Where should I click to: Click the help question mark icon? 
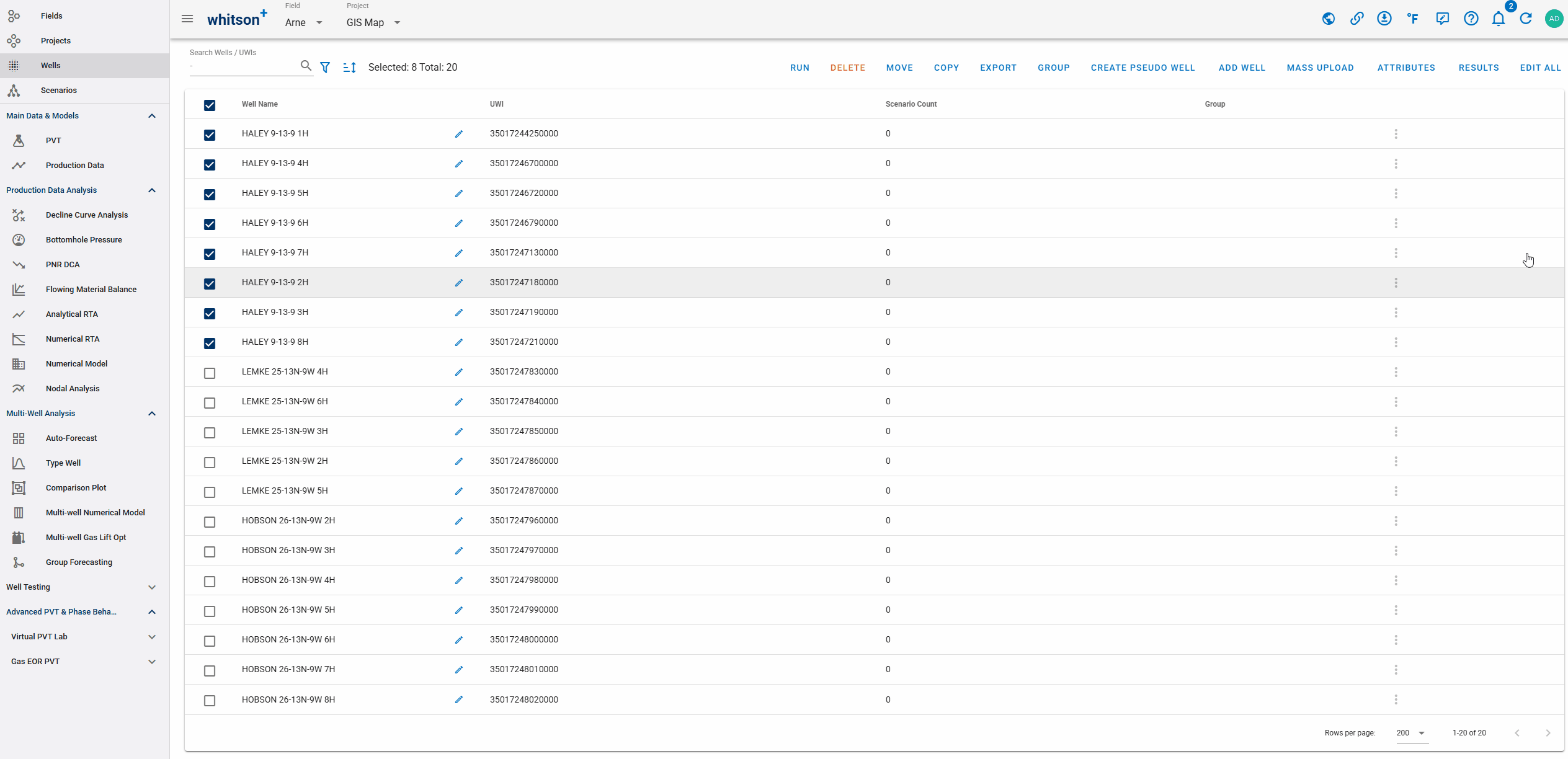click(1471, 19)
